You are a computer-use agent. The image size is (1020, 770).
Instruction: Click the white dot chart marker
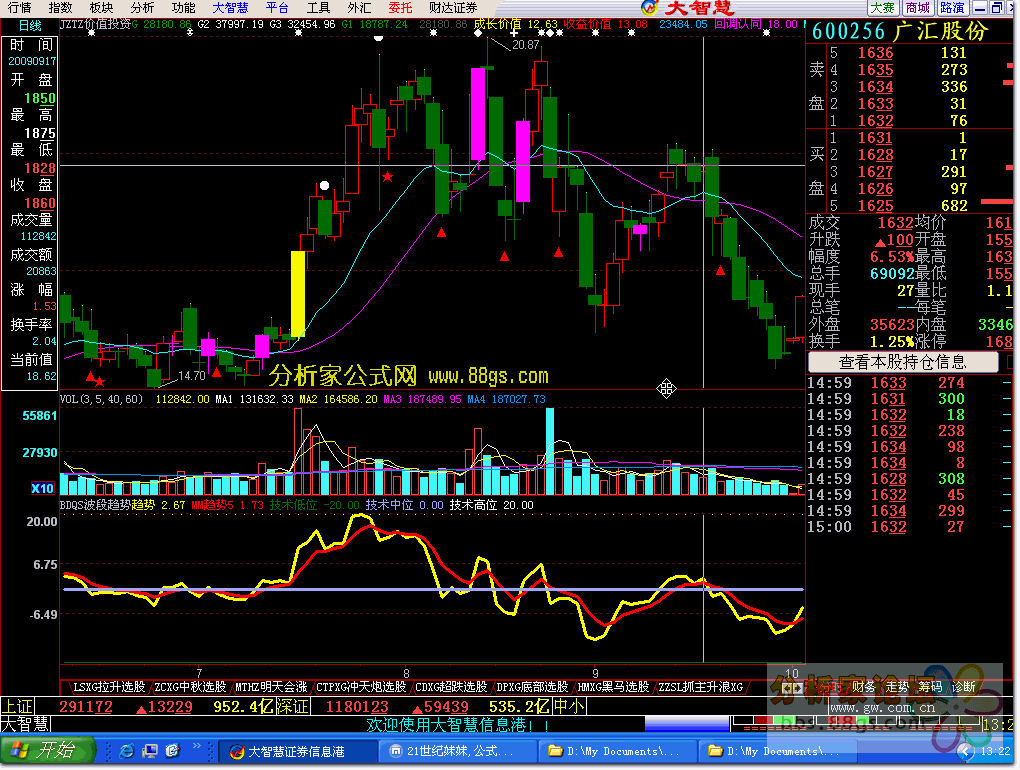pyautogui.click(x=324, y=185)
